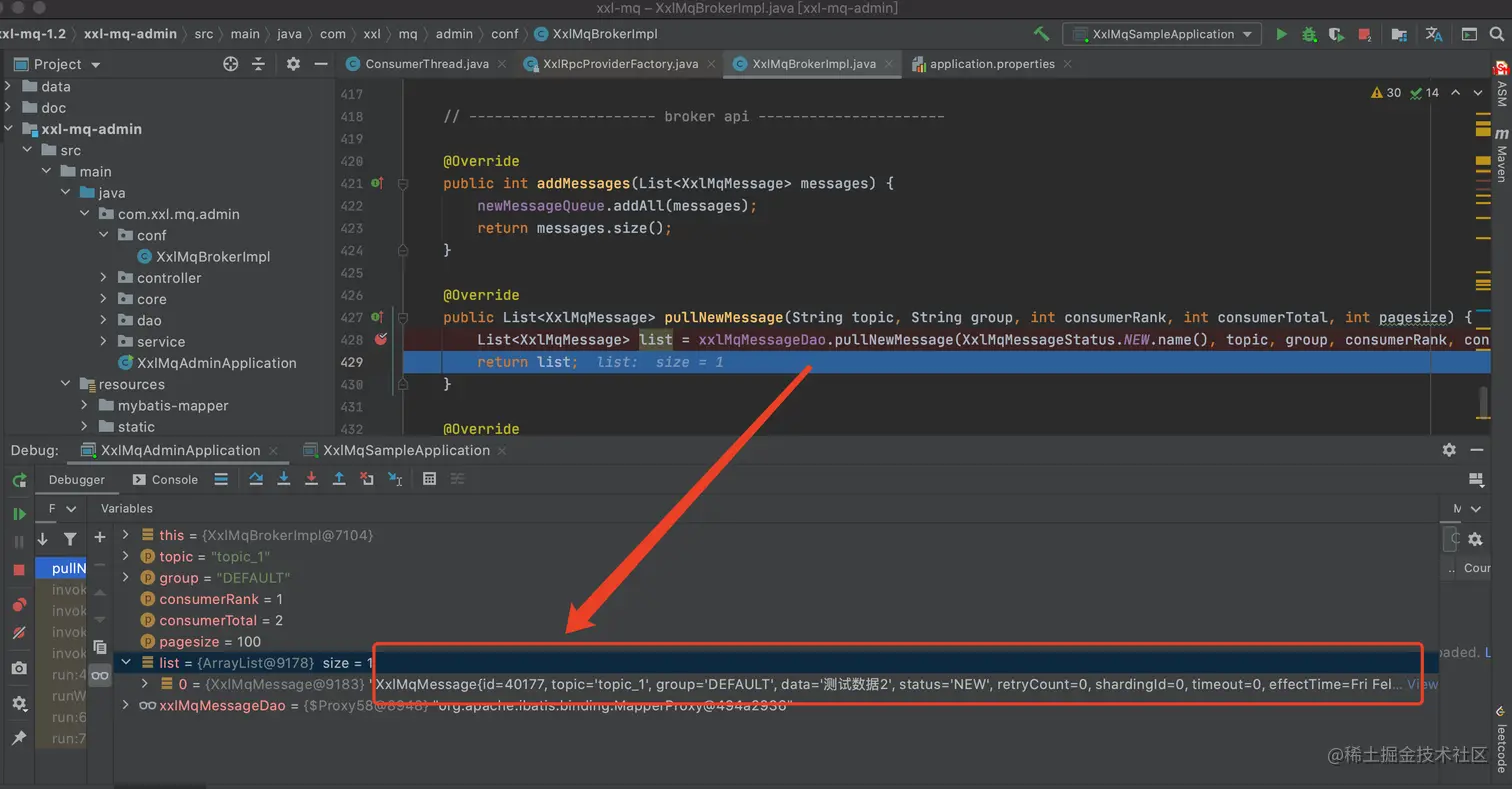Open Debug panel settings gear on left

[19, 704]
